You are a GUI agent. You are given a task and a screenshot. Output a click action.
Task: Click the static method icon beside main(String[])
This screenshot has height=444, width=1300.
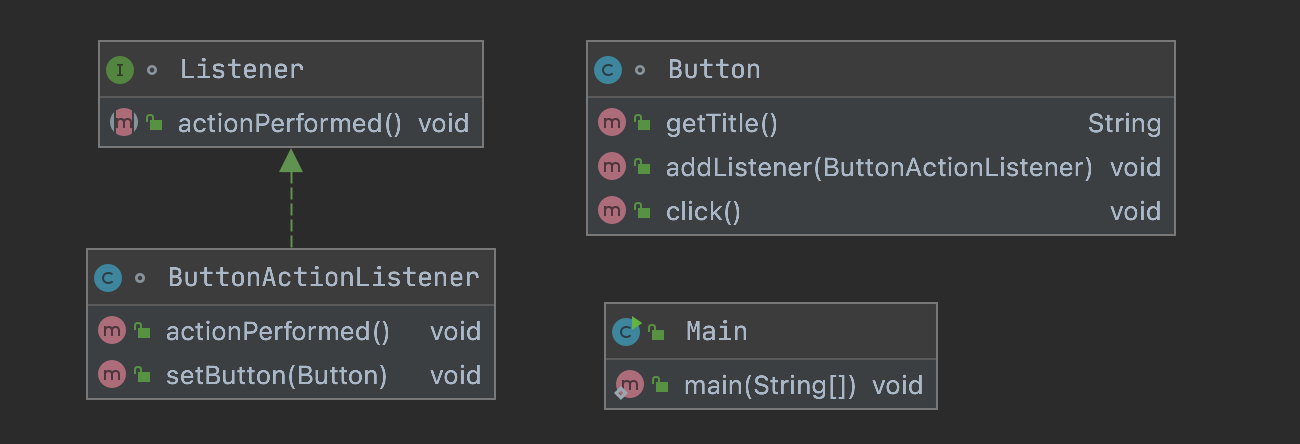point(628,385)
